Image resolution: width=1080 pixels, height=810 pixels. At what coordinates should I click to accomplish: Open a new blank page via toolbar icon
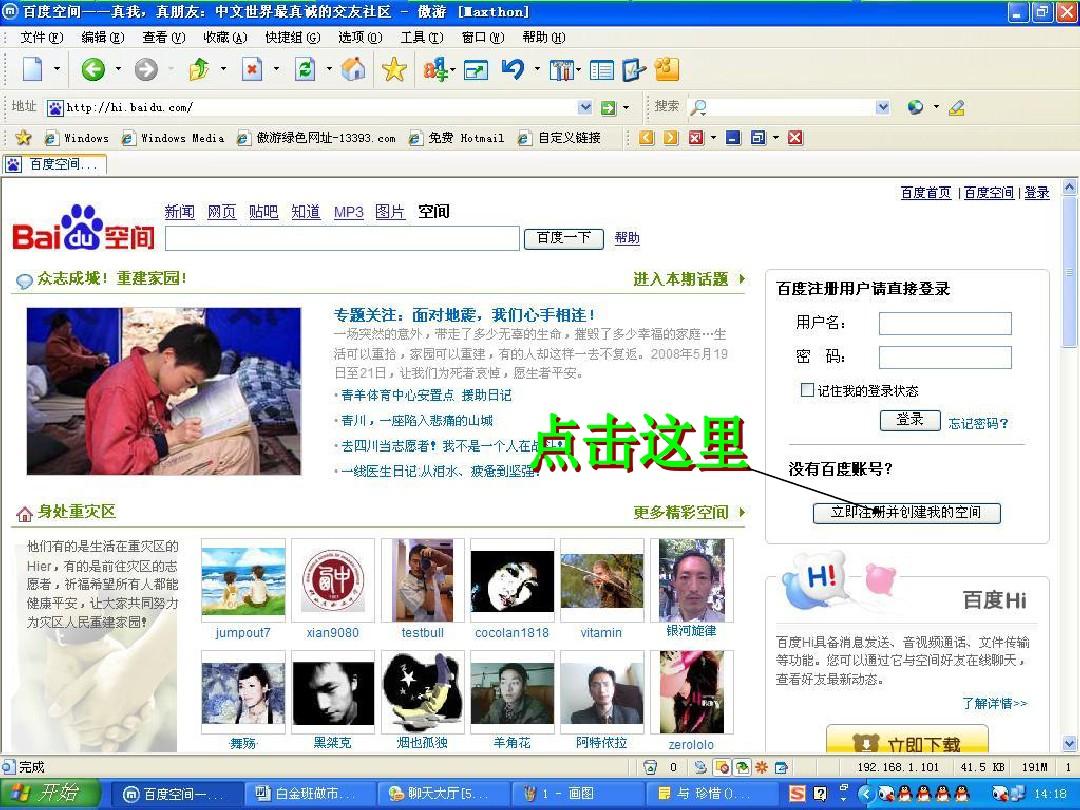click(32, 69)
